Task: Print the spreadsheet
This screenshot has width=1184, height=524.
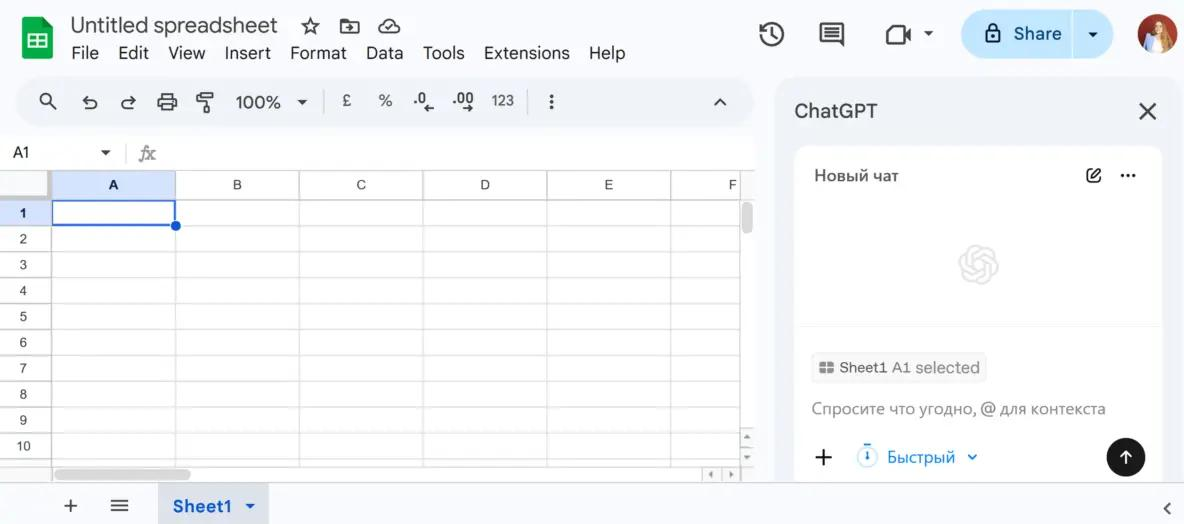Action: (x=167, y=102)
